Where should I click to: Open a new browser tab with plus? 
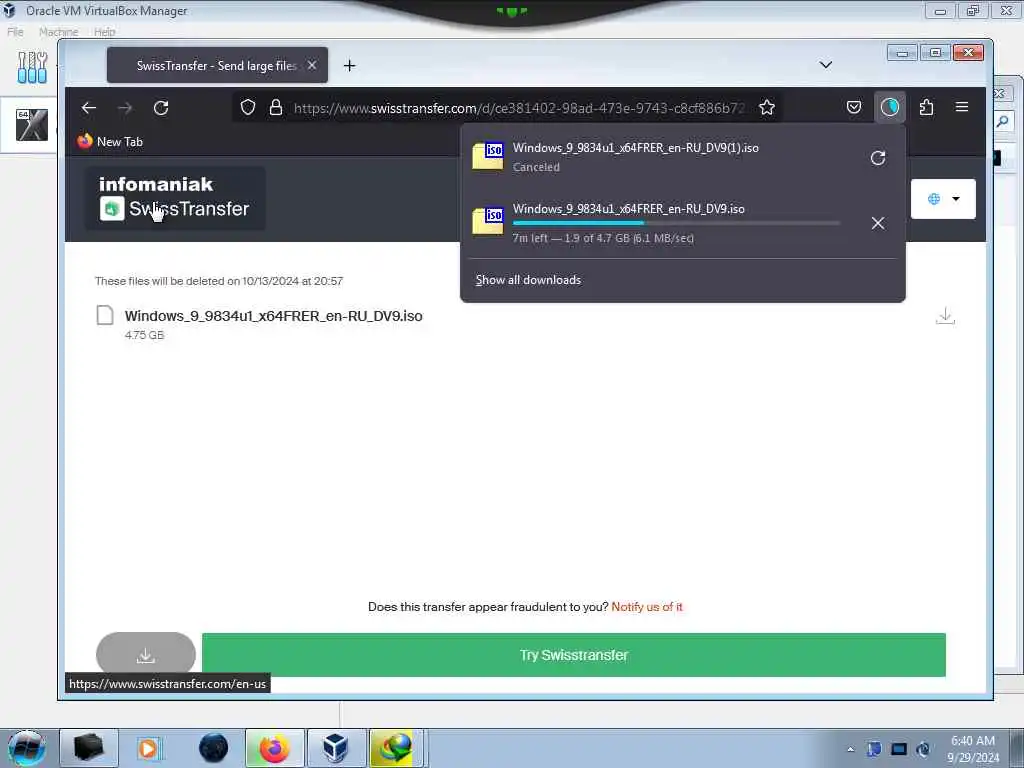coord(349,65)
